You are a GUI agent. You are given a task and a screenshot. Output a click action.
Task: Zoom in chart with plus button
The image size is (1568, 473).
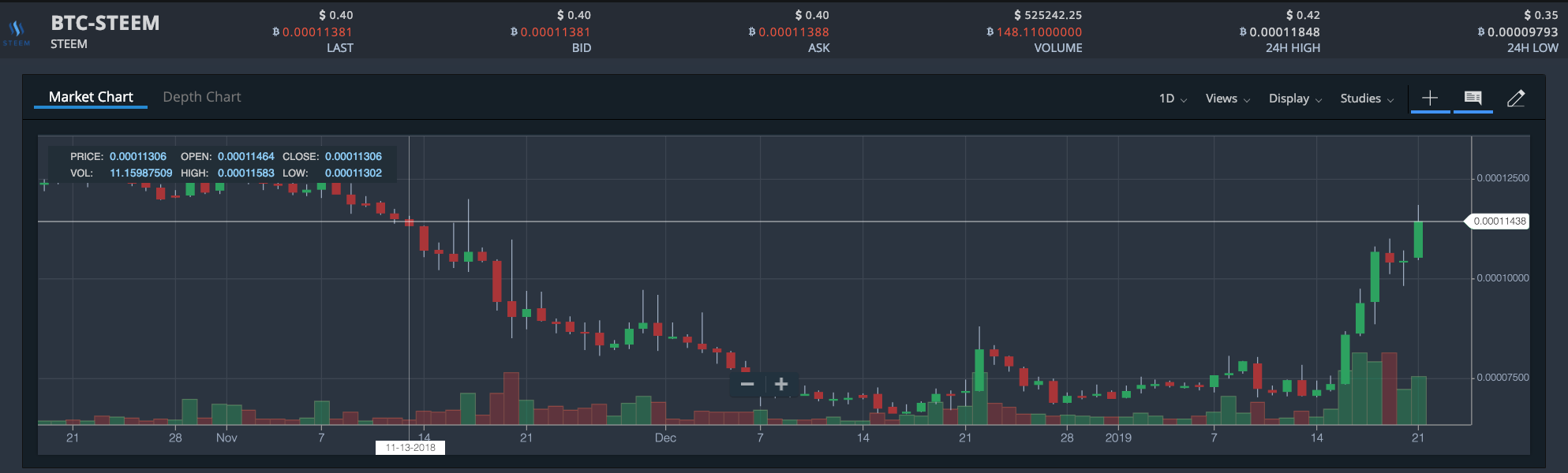point(781,384)
